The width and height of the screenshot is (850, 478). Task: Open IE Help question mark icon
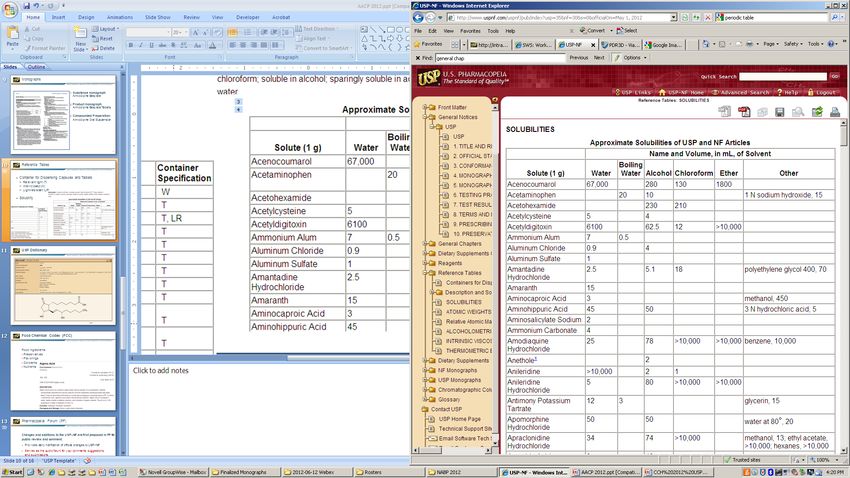pyautogui.click(x=831, y=44)
